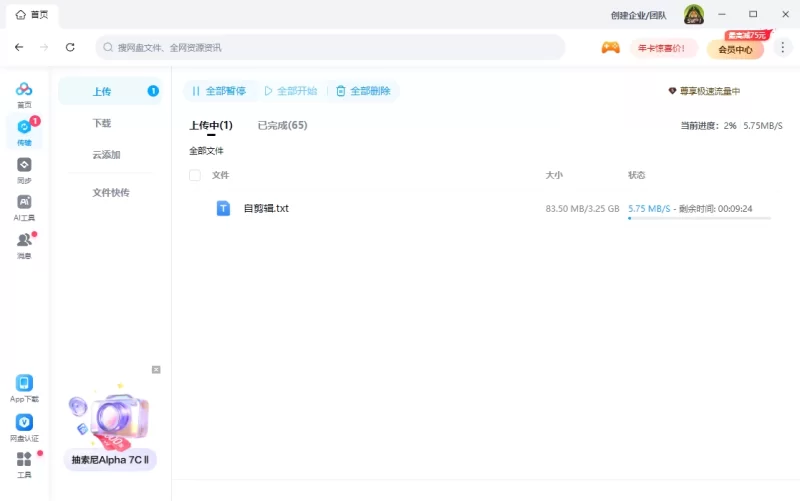Open the 首页 home sidebar icon
This screenshot has width=800, height=501.
[x=24, y=94]
